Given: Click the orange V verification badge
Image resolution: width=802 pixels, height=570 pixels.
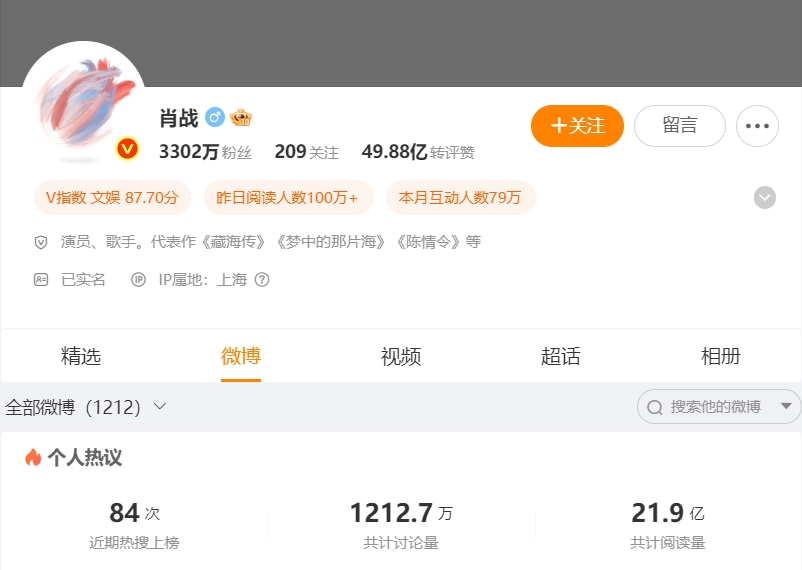Looking at the screenshot, I should 127,149.
